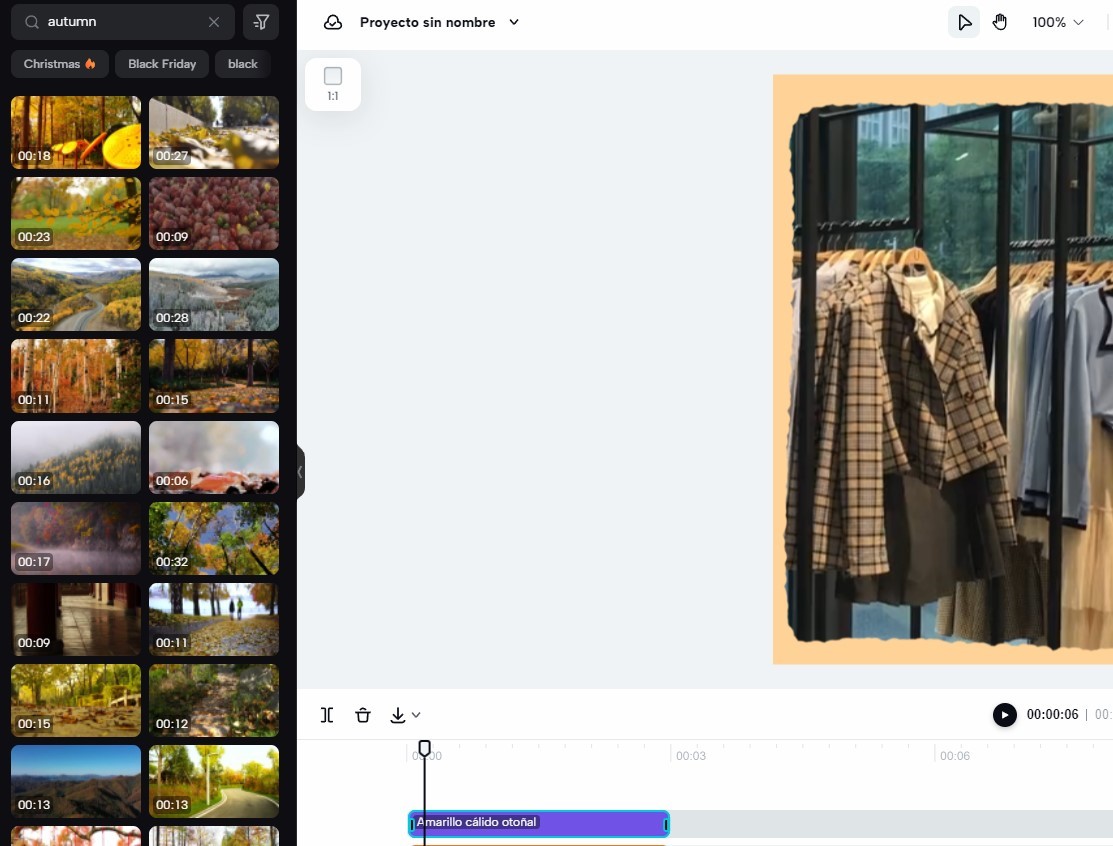Click the 00:03 mark on timeline ruler
The height and width of the screenshot is (846, 1113).
tap(691, 756)
